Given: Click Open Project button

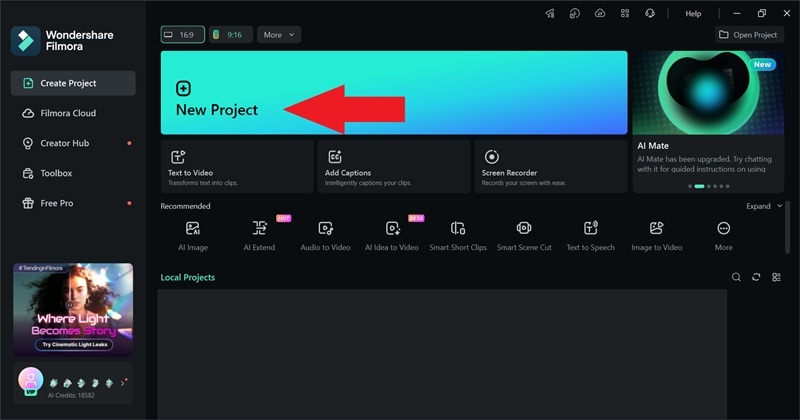Looking at the screenshot, I should [748, 35].
